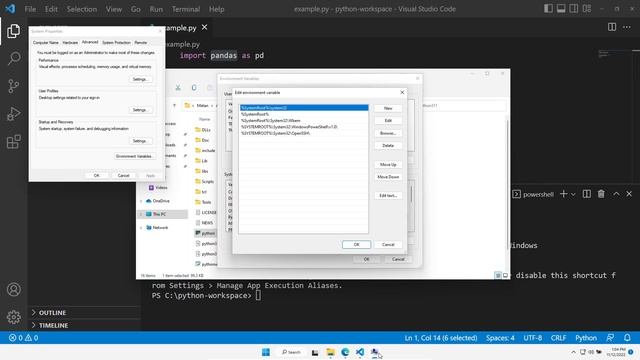640x360 pixels.
Task: Select %SystemRoot%\System32\Wbem path entry
Action: (x=304, y=120)
